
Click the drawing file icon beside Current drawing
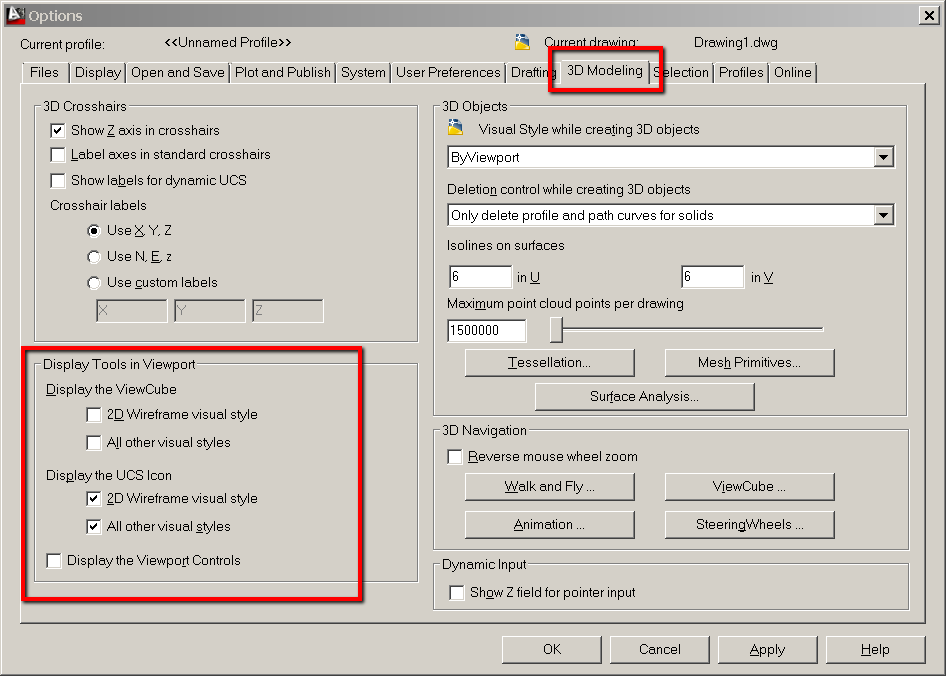[522, 42]
